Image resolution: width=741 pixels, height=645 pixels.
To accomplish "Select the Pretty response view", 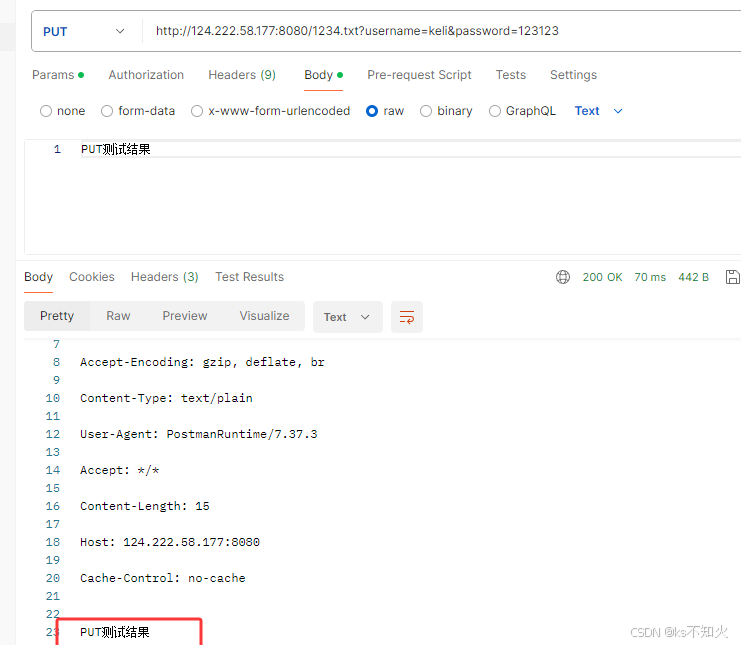I will click(x=57, y=316).
